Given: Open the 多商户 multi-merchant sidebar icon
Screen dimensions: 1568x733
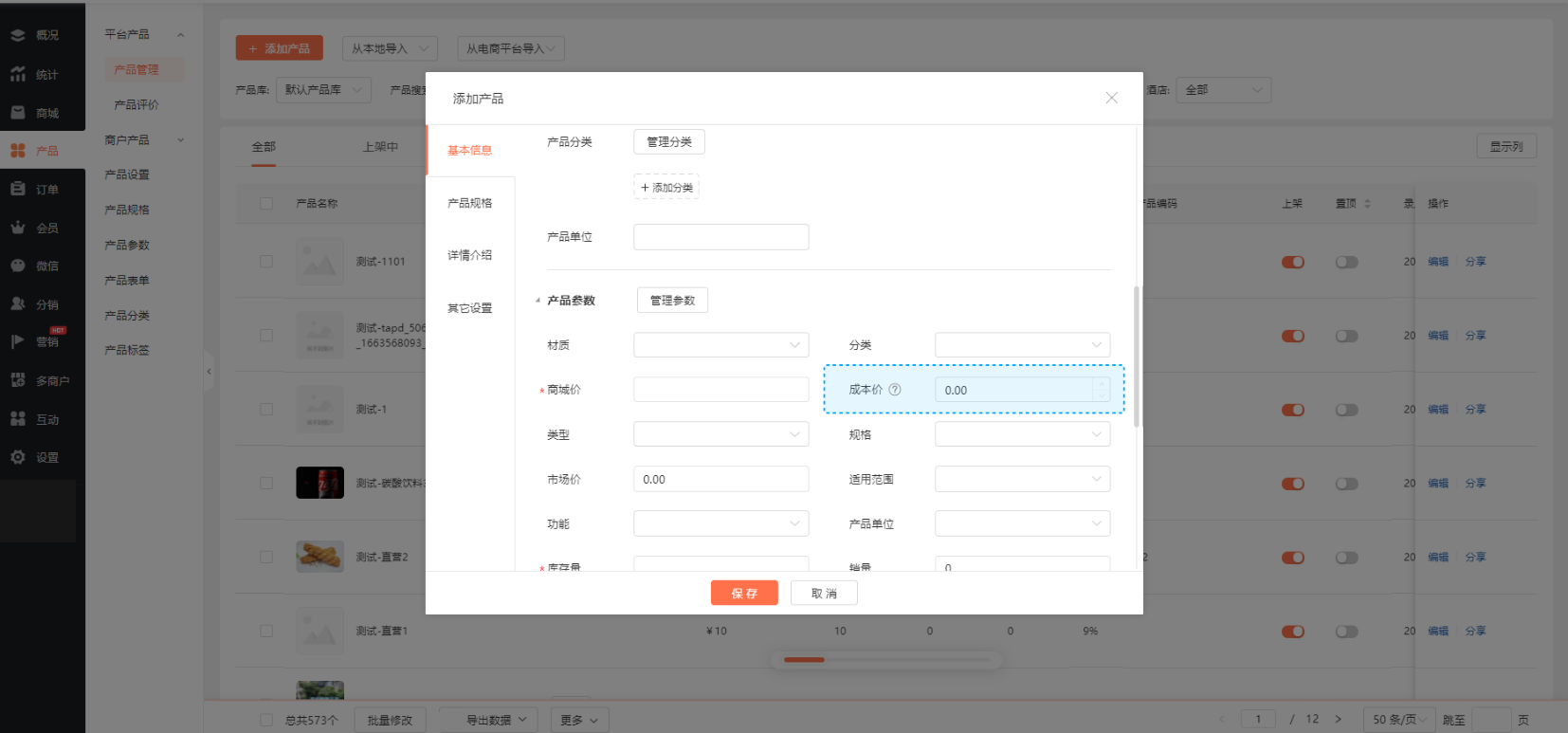Looking at the screenshot, I should click(x=18, y=380).
